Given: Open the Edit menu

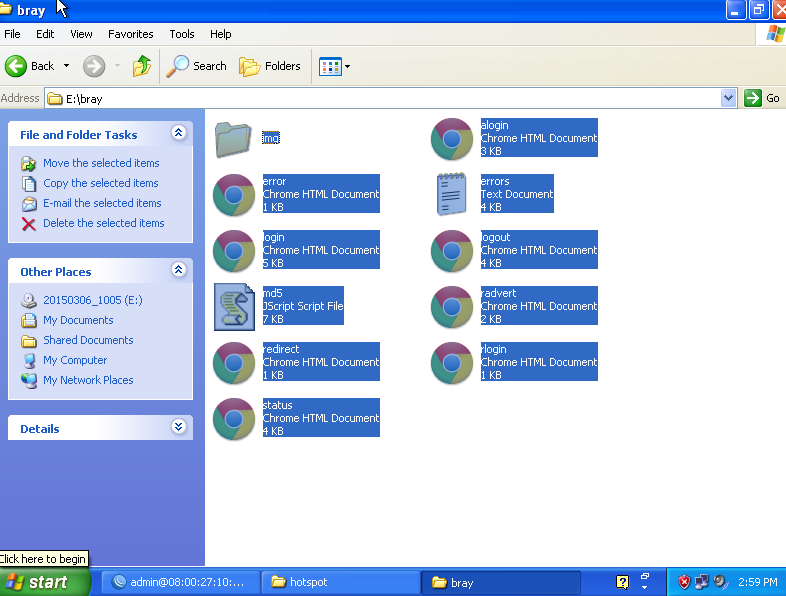Looking at the screenshot, I should [x=45, y=34].
